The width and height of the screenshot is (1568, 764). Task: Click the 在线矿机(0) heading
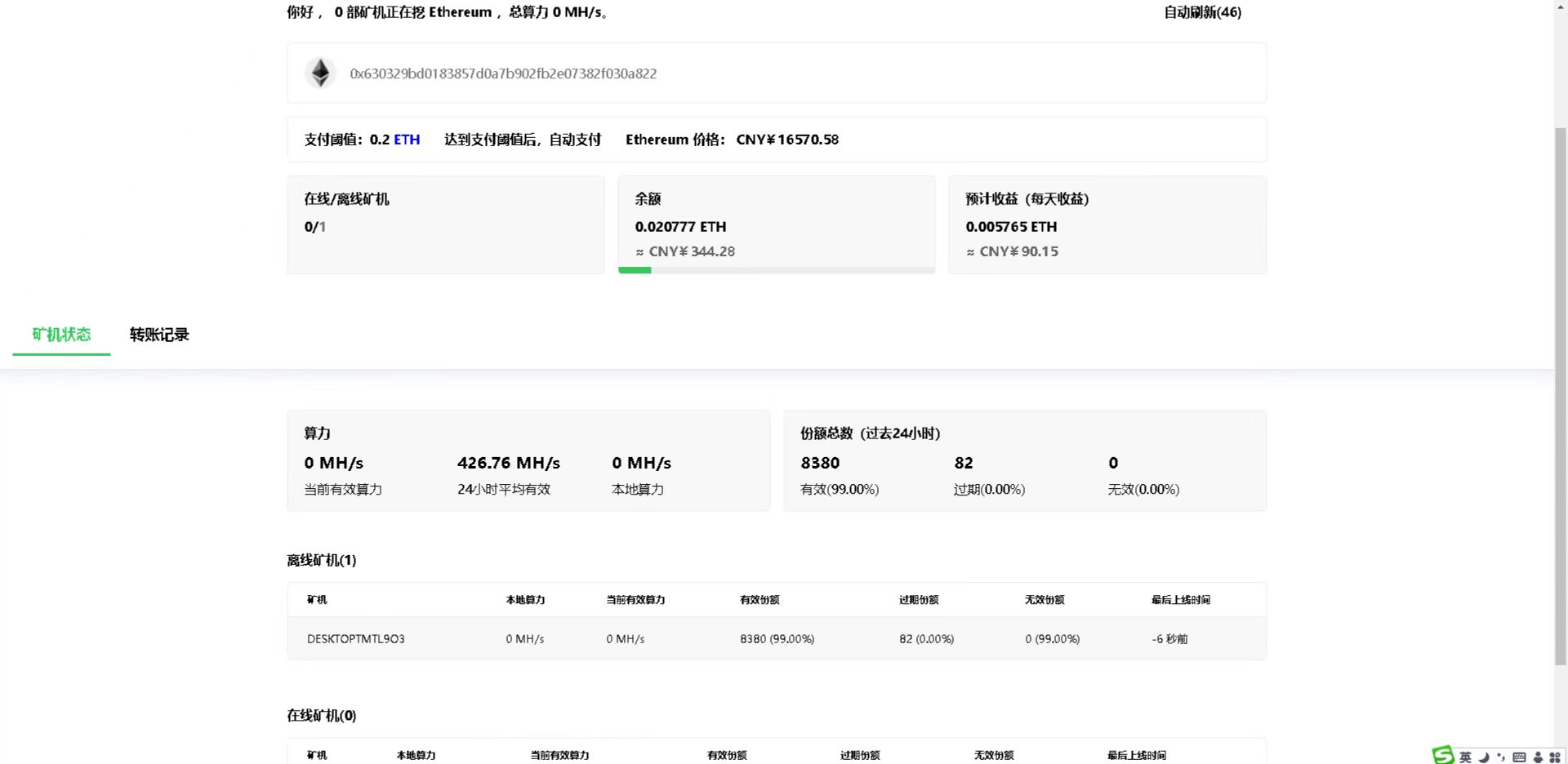coord(322,715)
